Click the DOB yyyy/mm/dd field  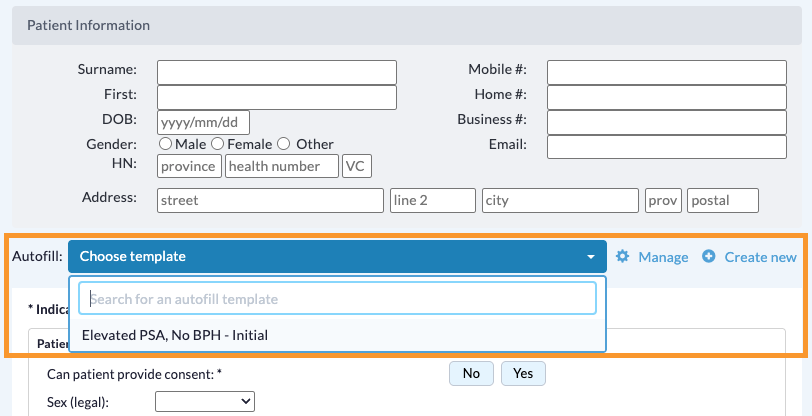(204, 123)
